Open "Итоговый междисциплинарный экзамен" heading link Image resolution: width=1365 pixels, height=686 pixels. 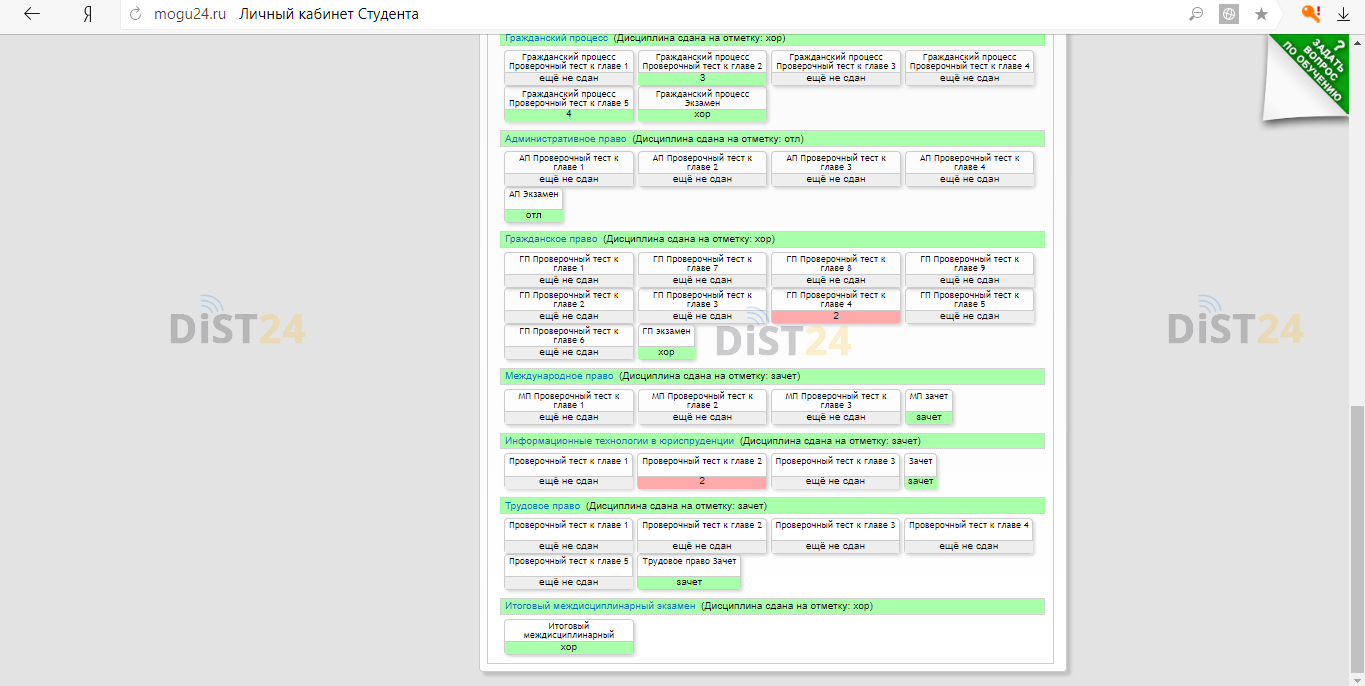pyautogui.click(x=600, y=606)
